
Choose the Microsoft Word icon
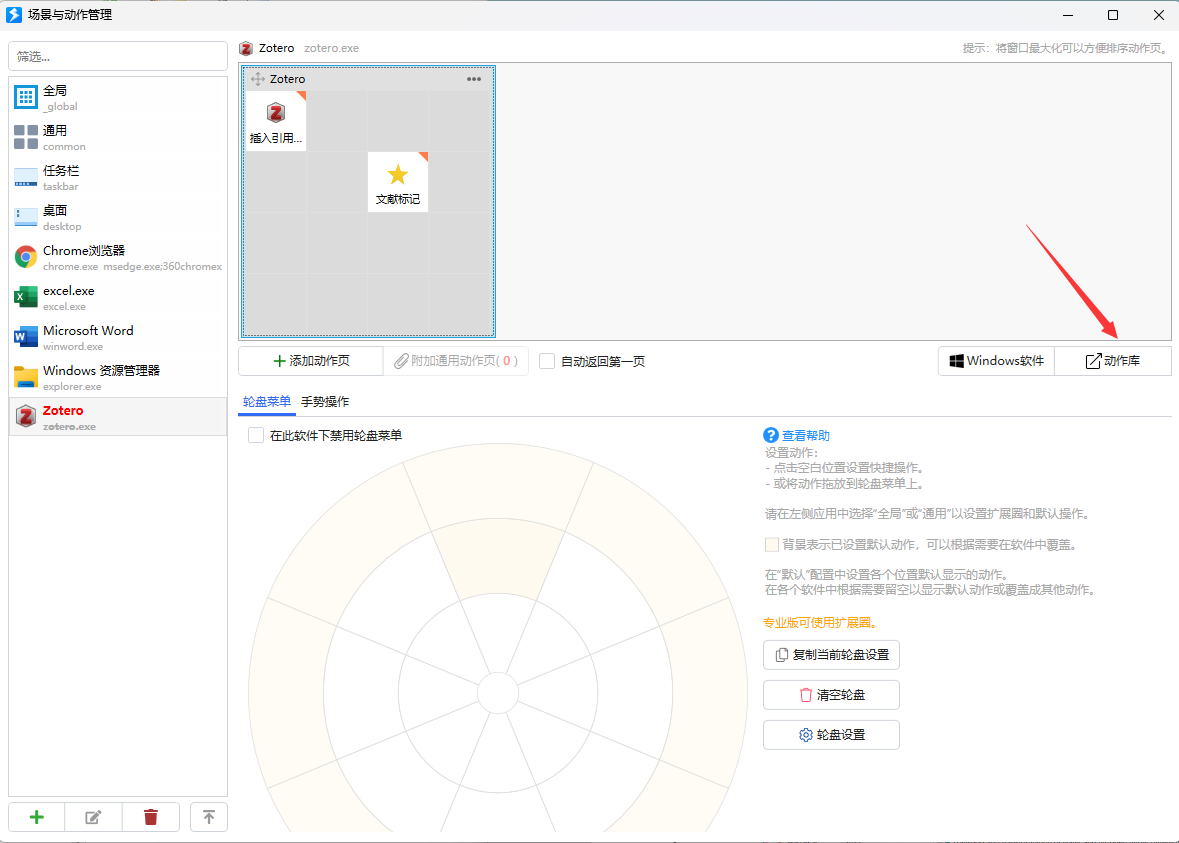pyautogui.click(x=26, y=337)
